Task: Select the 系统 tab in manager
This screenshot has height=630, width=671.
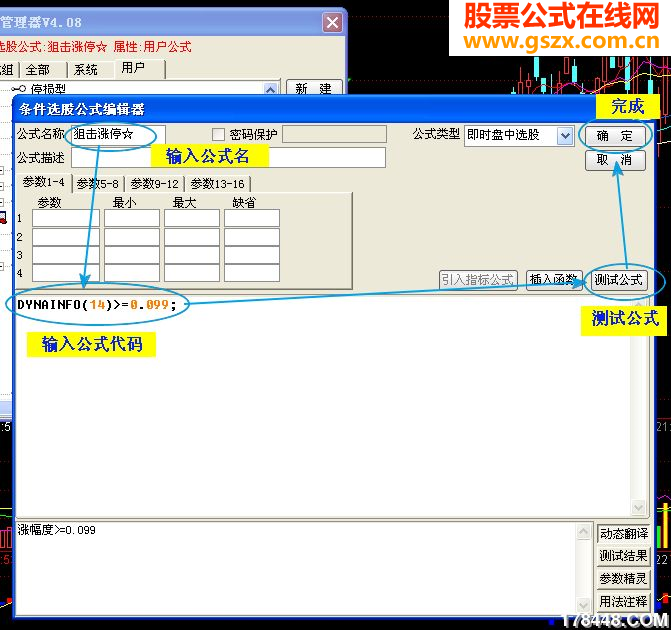Action: 86,69
